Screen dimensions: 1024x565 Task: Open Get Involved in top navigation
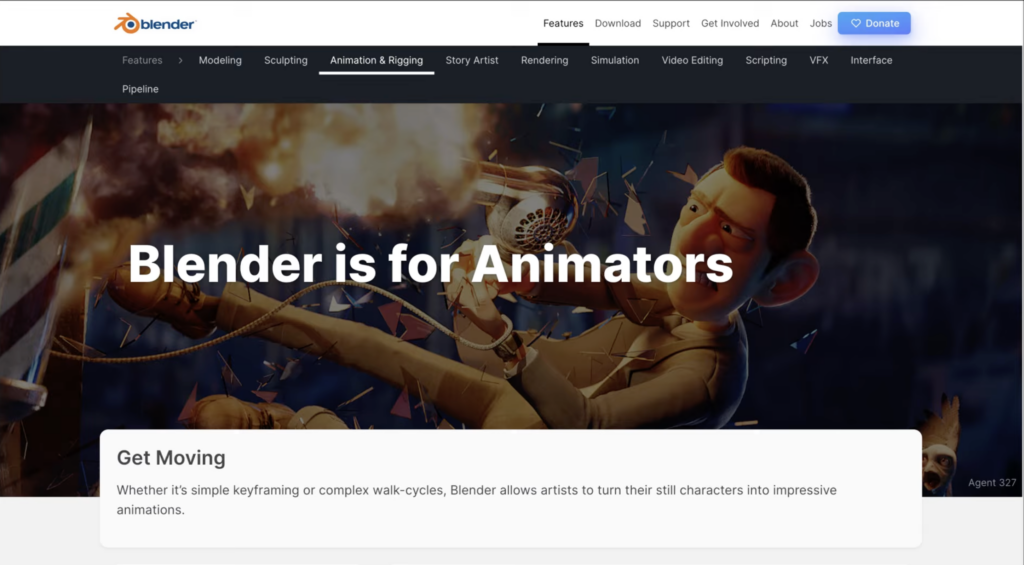pos(729,23)
